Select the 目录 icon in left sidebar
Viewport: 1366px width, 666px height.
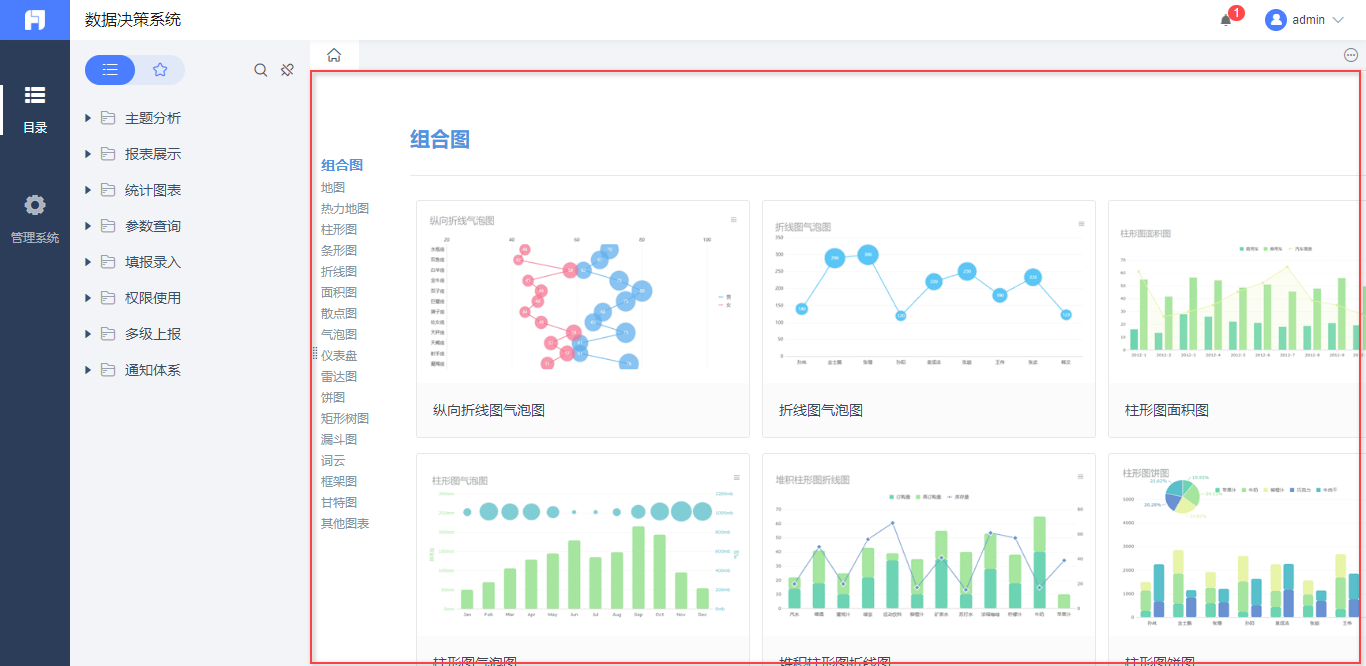click(35, 95)
